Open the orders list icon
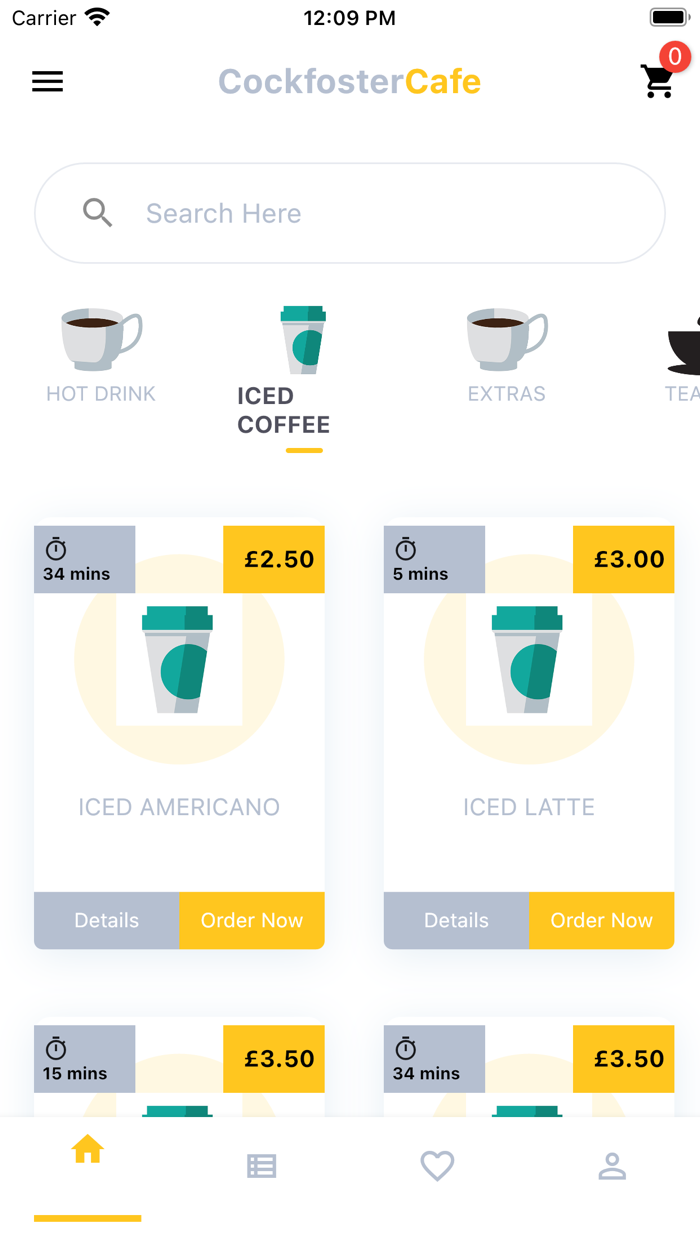 [x=262, y=1166]
